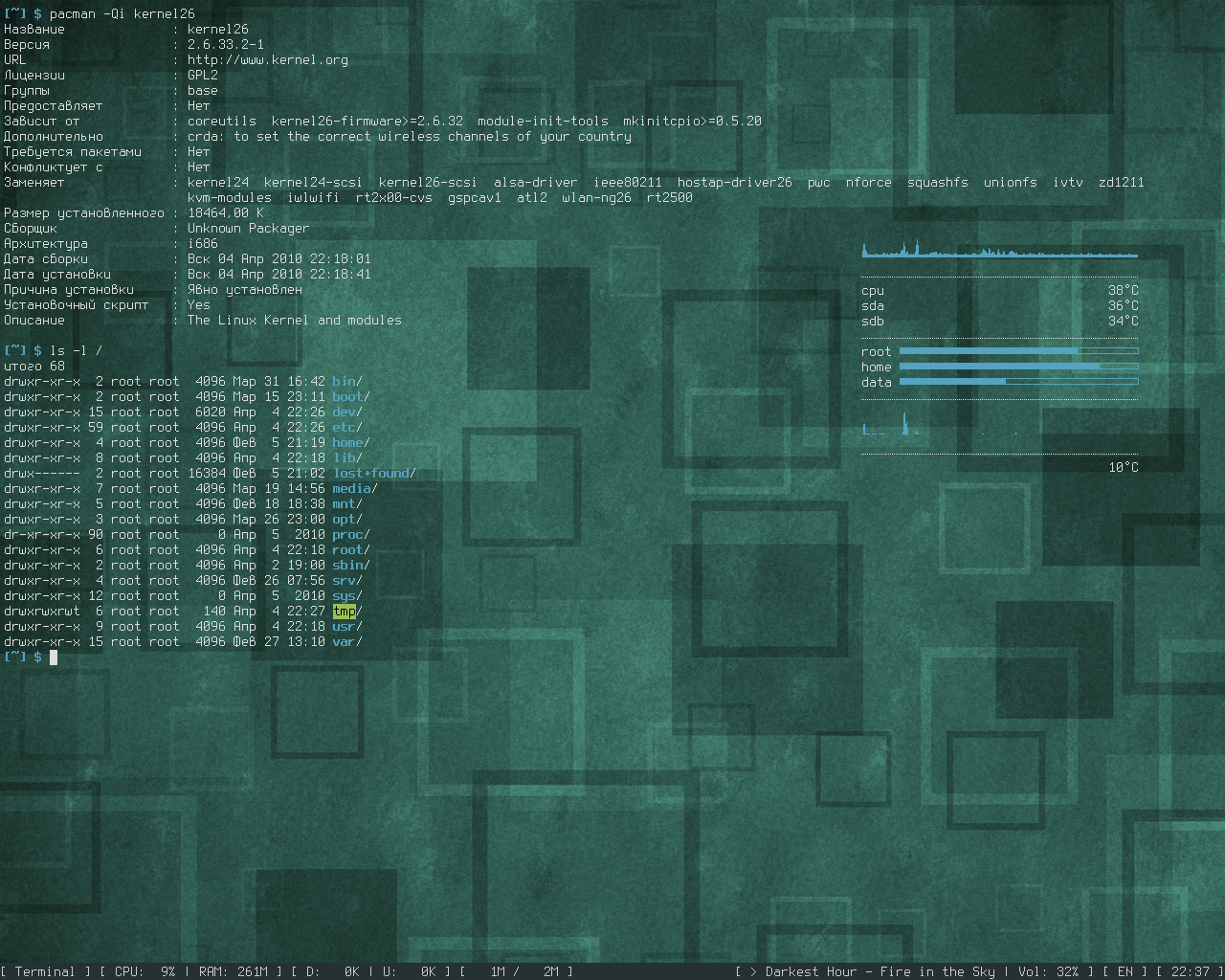Click the '1M / 2M' traffic indicator

pyautogui.click(x=523, y=971)
